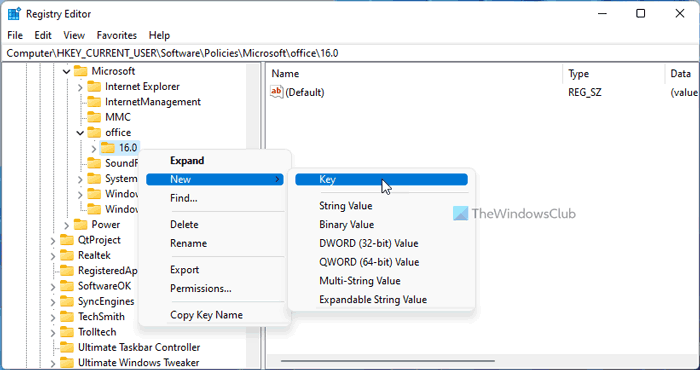This screenshot has width=700, height=370.
Task: Open the Edit menu
Action: (43, 35)
